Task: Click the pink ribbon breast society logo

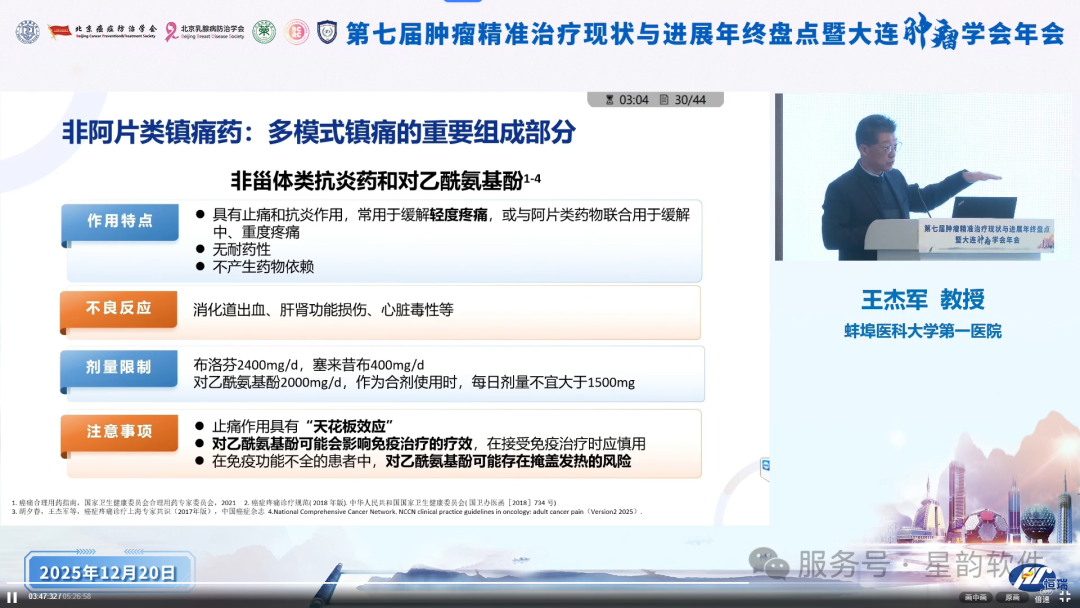Action: 171,30
